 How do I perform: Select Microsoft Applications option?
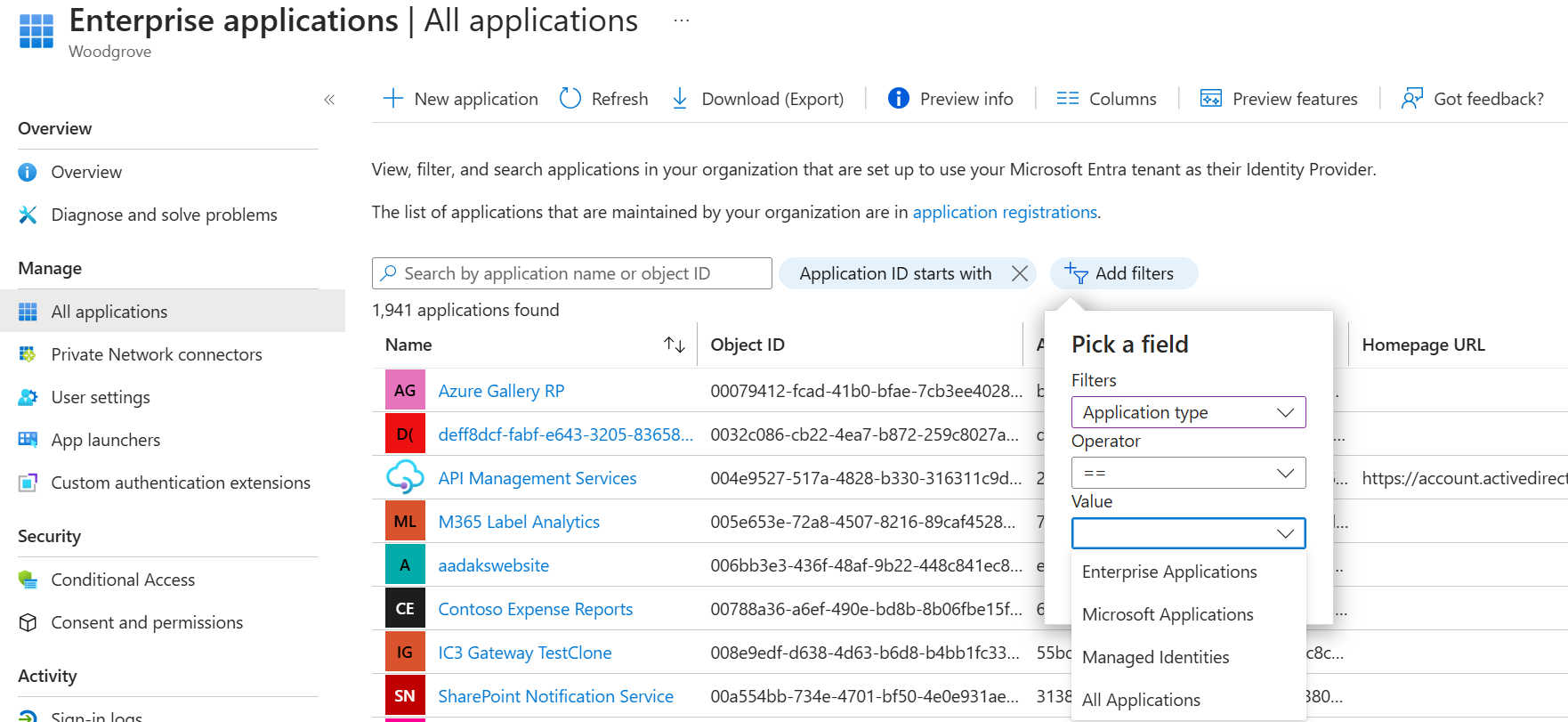pyautogui.click(x=1168, y=614)
